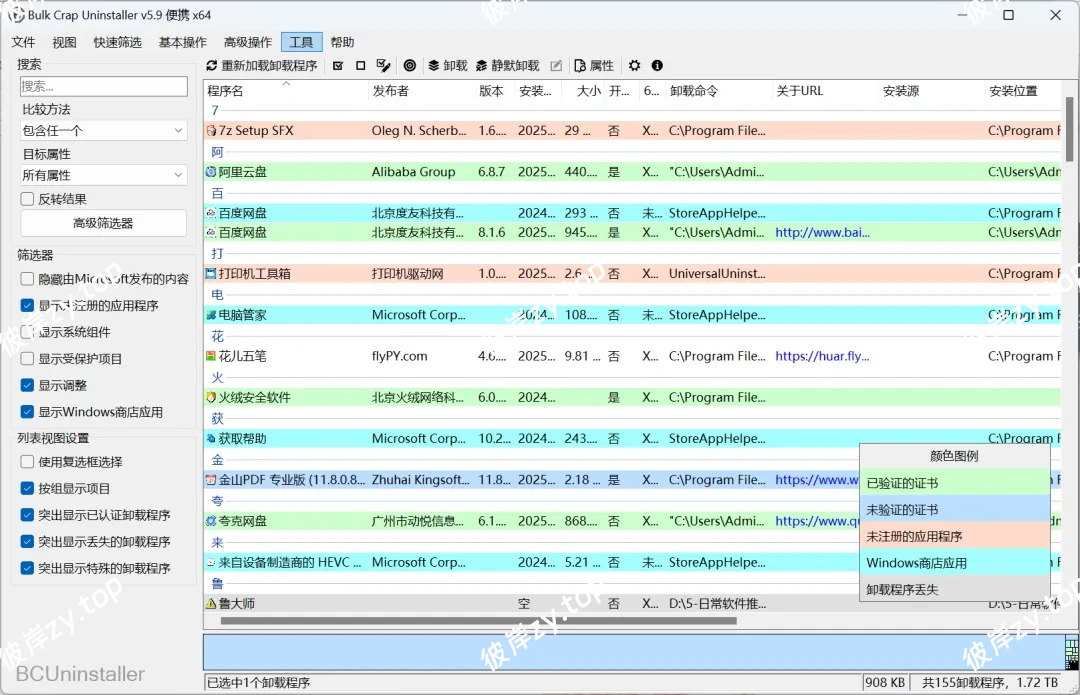
Task: Open the 所有属性 dropdown
Action: coord(103,174)
